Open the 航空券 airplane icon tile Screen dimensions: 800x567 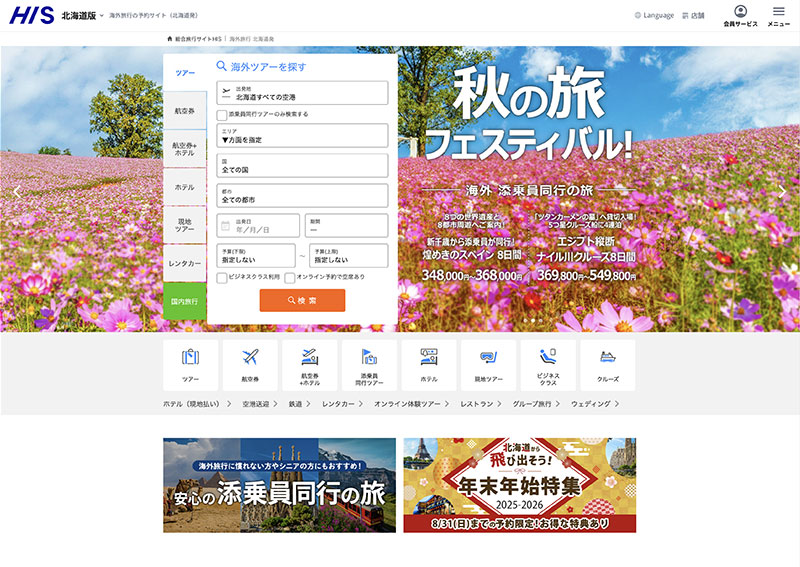[x=250, y=364]
